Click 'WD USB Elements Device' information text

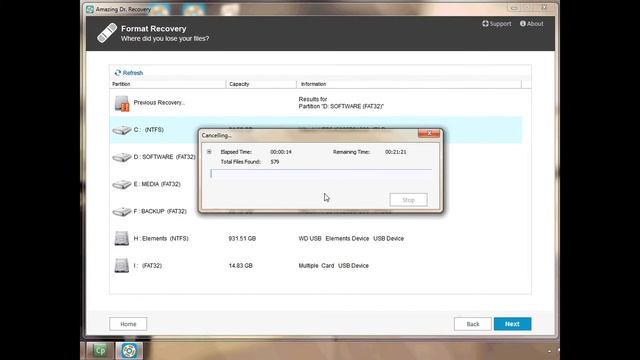coord(351,238)
